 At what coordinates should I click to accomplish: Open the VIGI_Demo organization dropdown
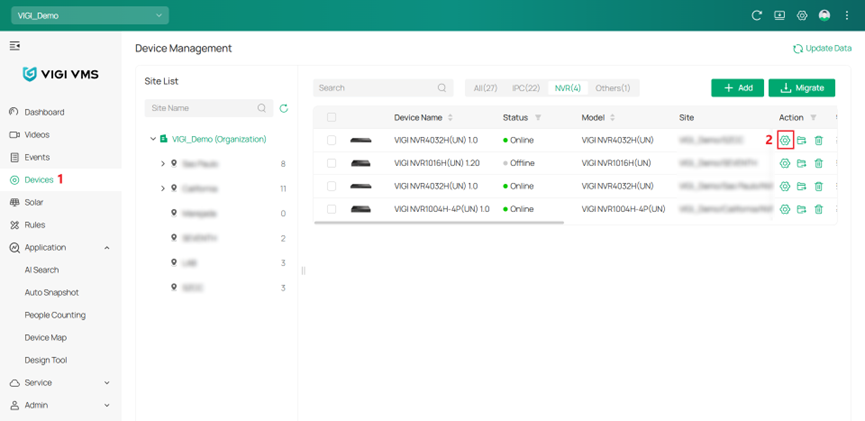90,16
